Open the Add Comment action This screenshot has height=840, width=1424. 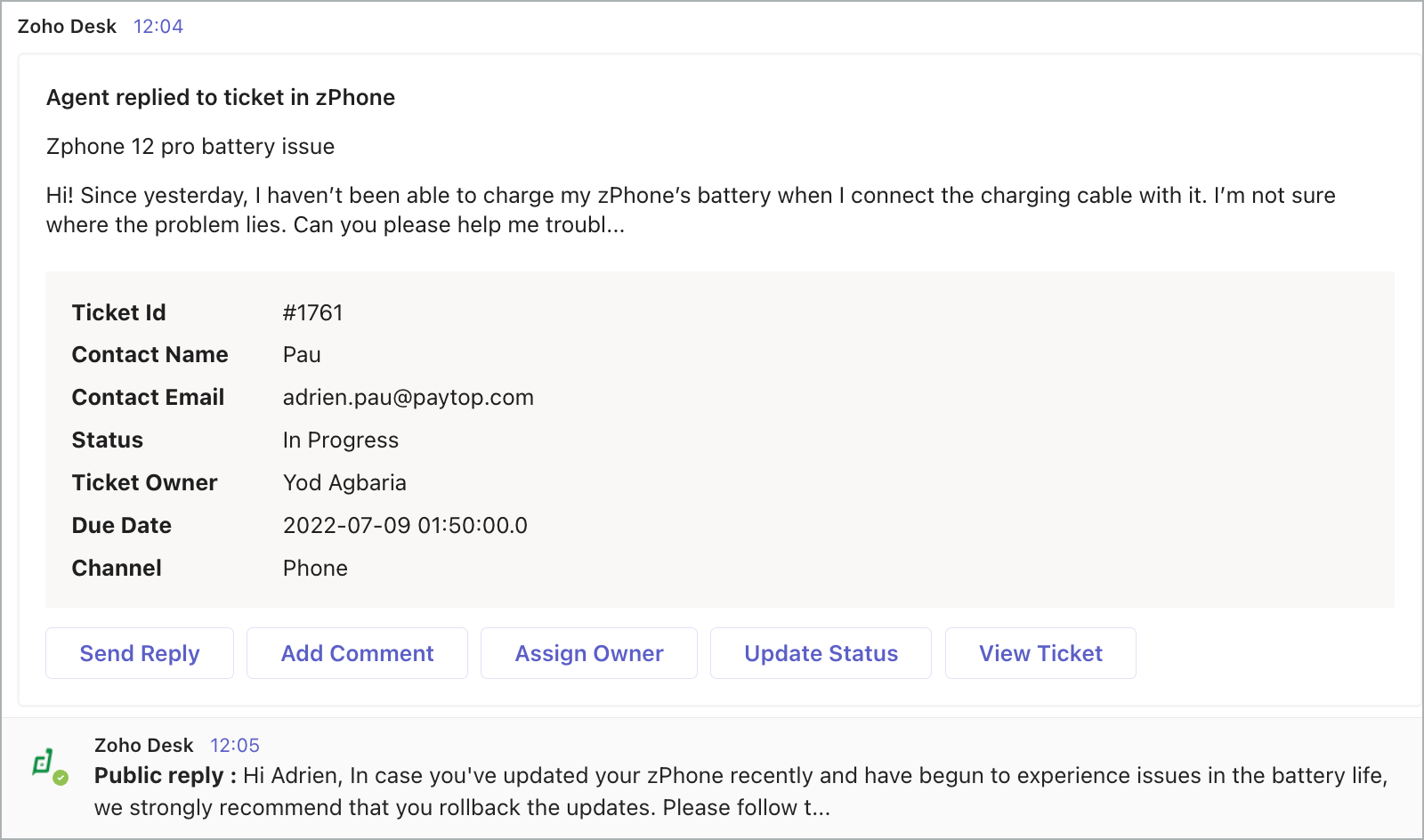(357, 653)
